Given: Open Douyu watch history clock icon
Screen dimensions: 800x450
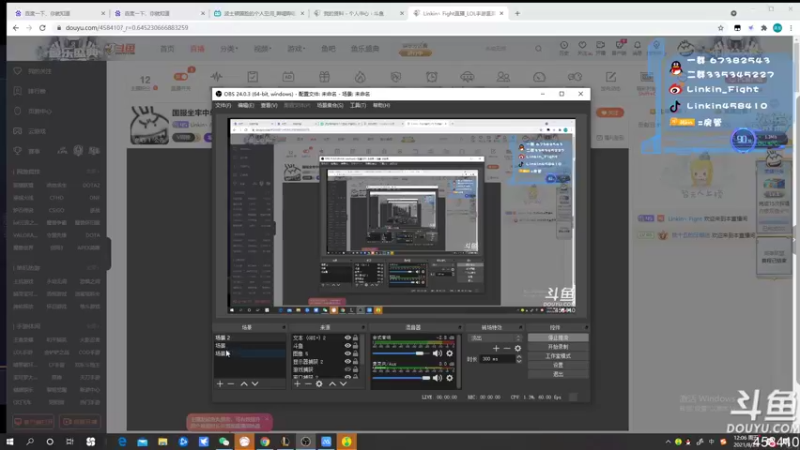Looking at the screenshot, I should pyautogui.click(x=564, y=46).
